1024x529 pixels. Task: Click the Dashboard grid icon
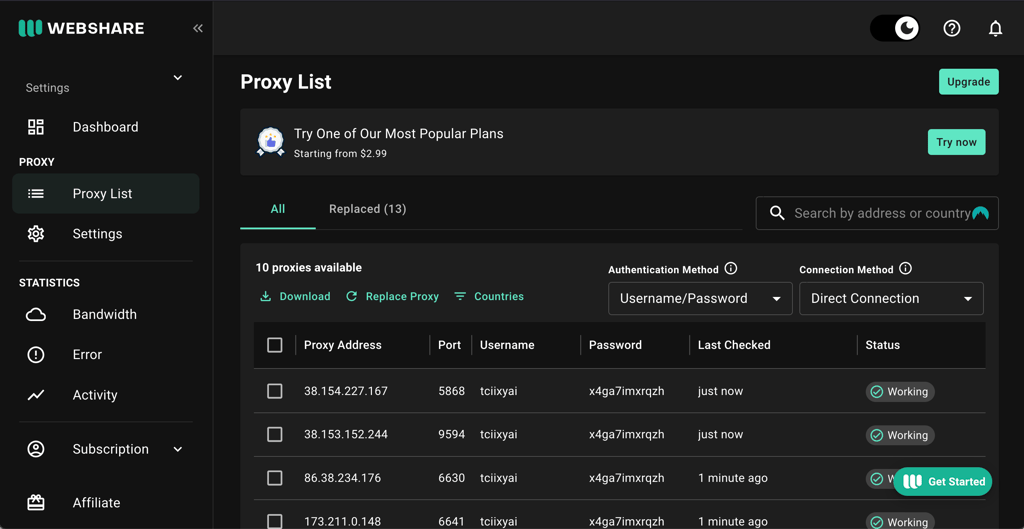tap(36, 127)
